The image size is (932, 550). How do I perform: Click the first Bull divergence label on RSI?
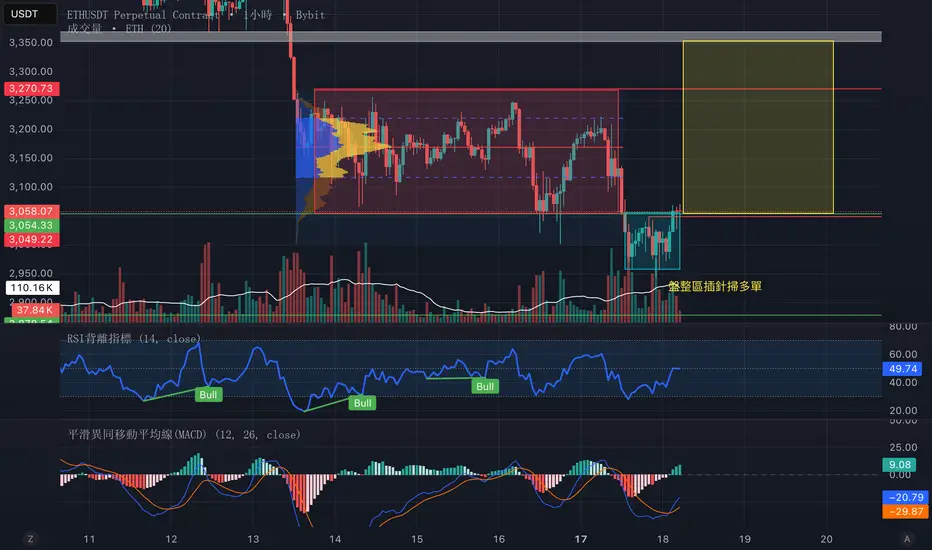[208, 395]
